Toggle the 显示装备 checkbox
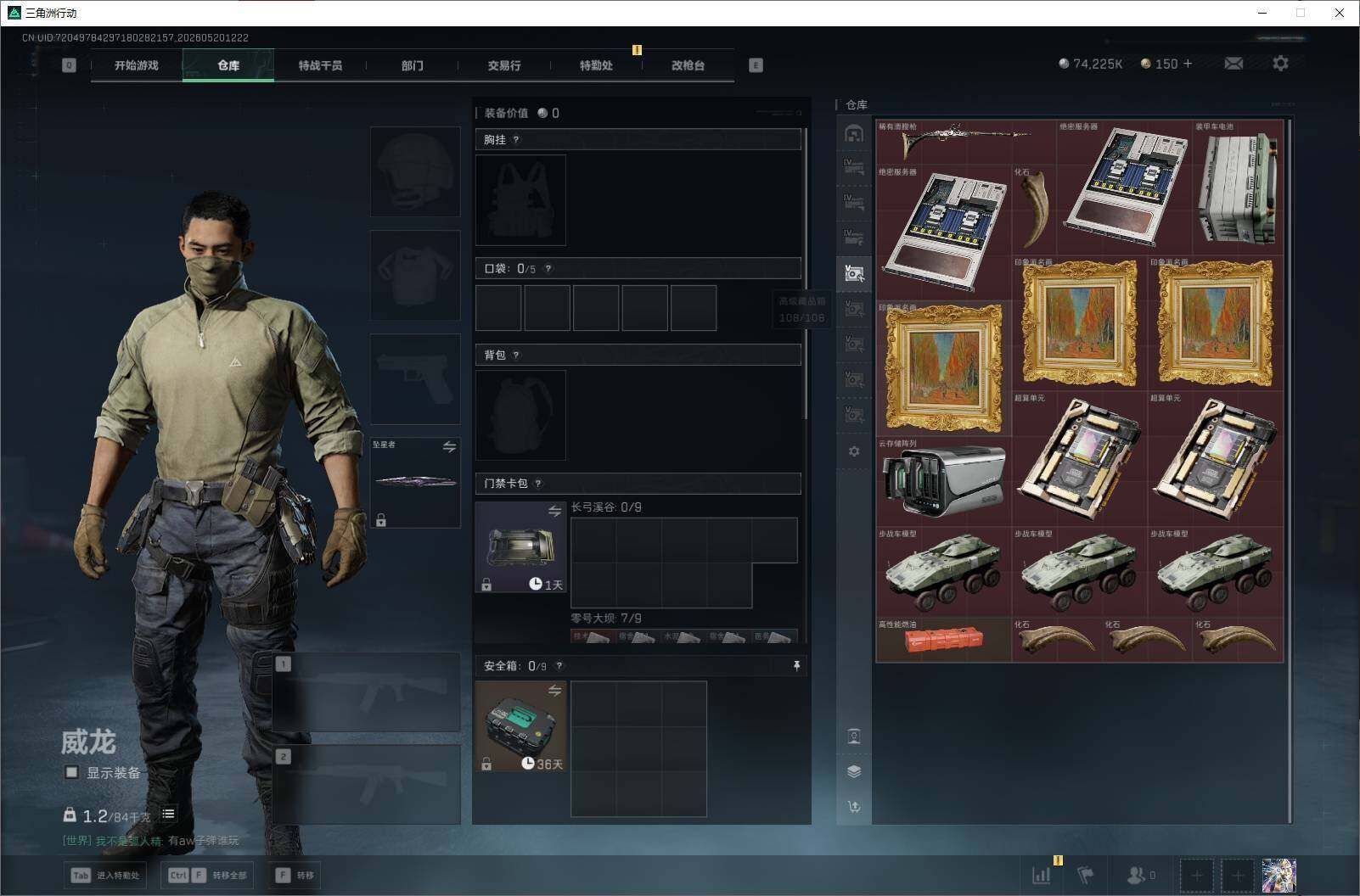Viewport: 1360px width, 896px height. tap(71, 772)
